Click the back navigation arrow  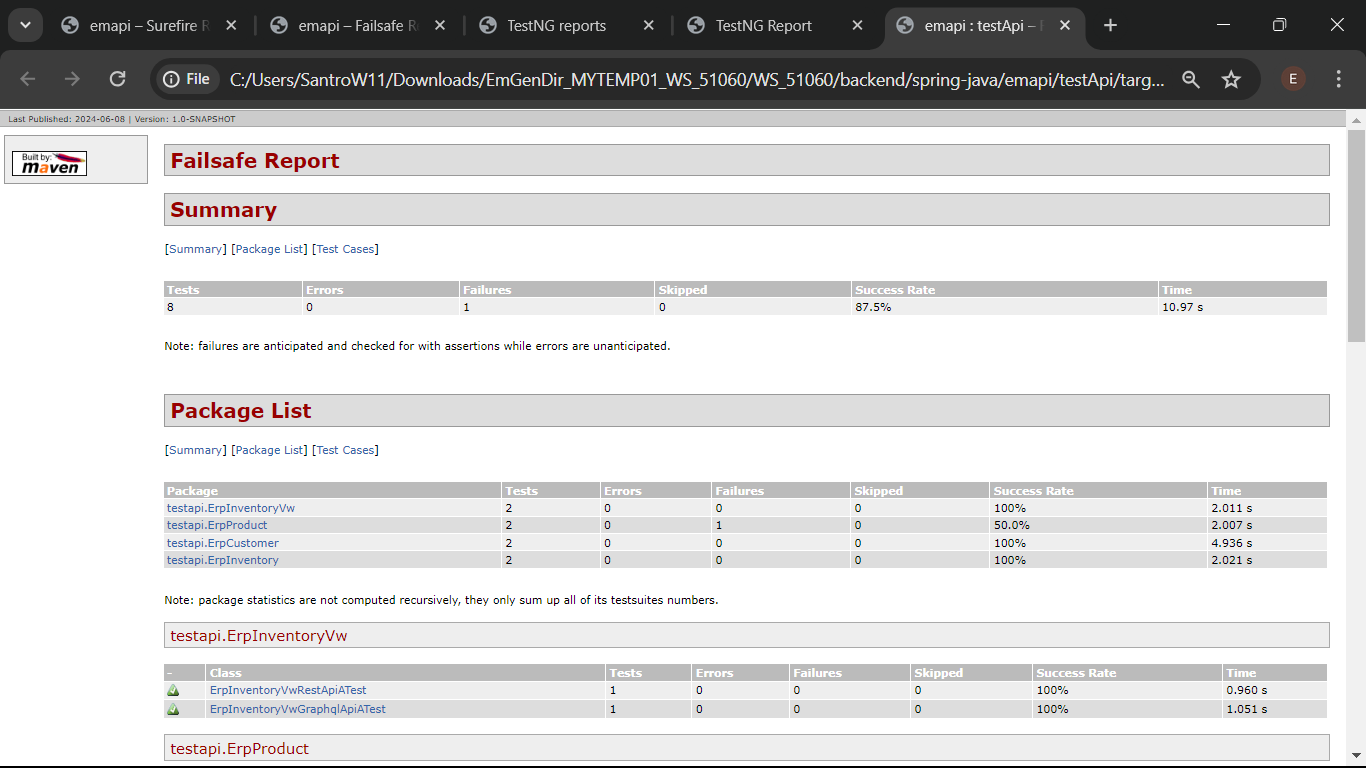tap(28, 79)
